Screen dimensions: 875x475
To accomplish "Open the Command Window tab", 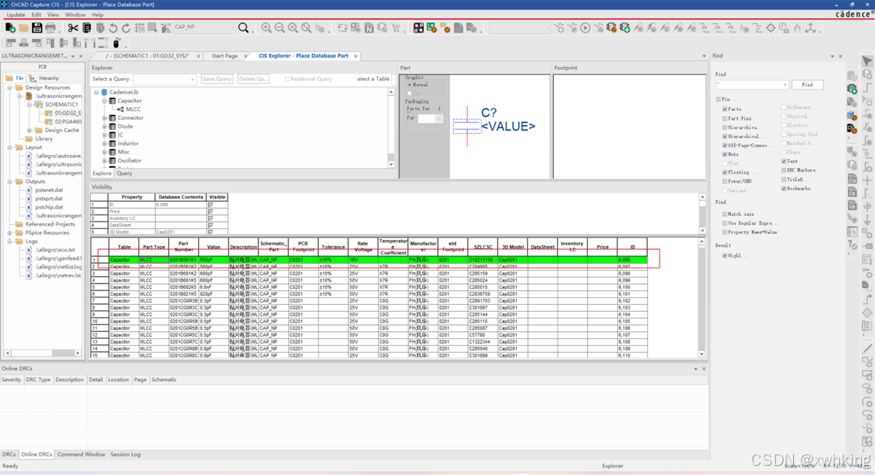I will pyautogui.click(x=81, y=454).
